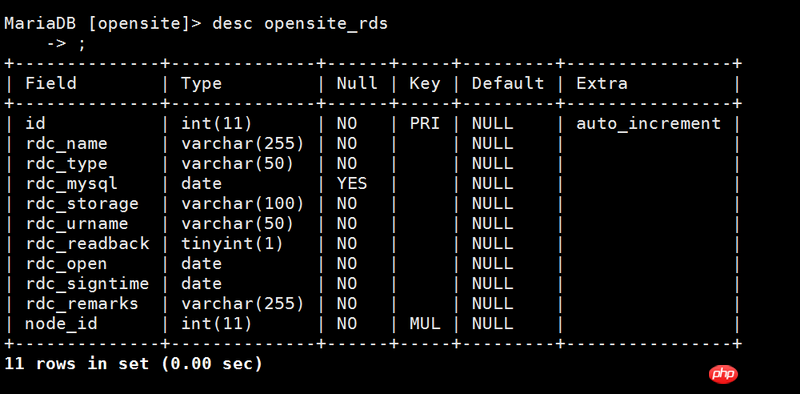Click the YES null value
This screenshot has width=800, height=394.
(x=352, y=184)
